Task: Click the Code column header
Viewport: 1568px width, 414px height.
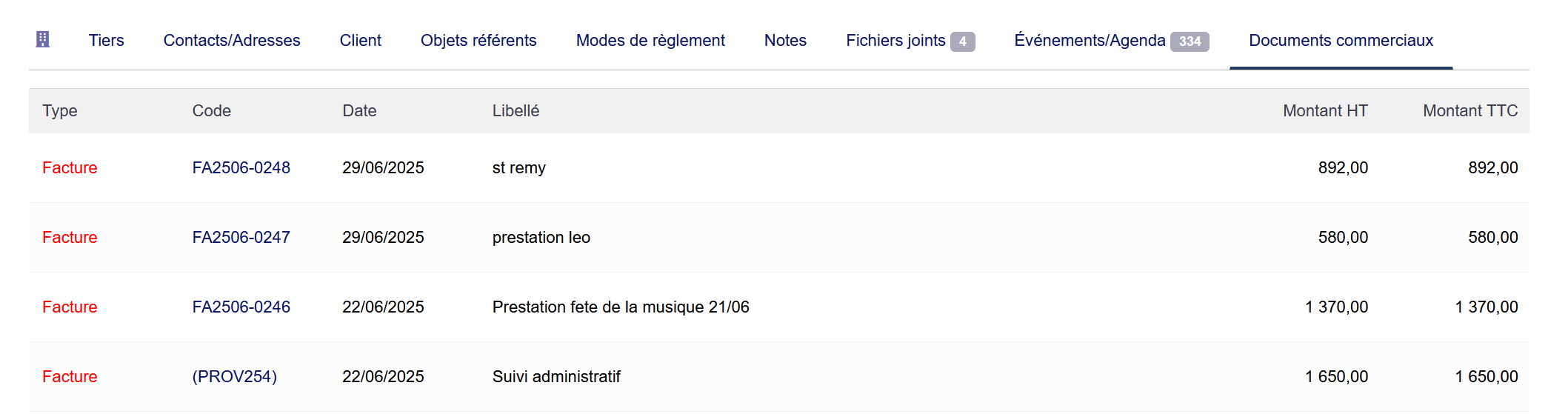Action: pos(212,111)
